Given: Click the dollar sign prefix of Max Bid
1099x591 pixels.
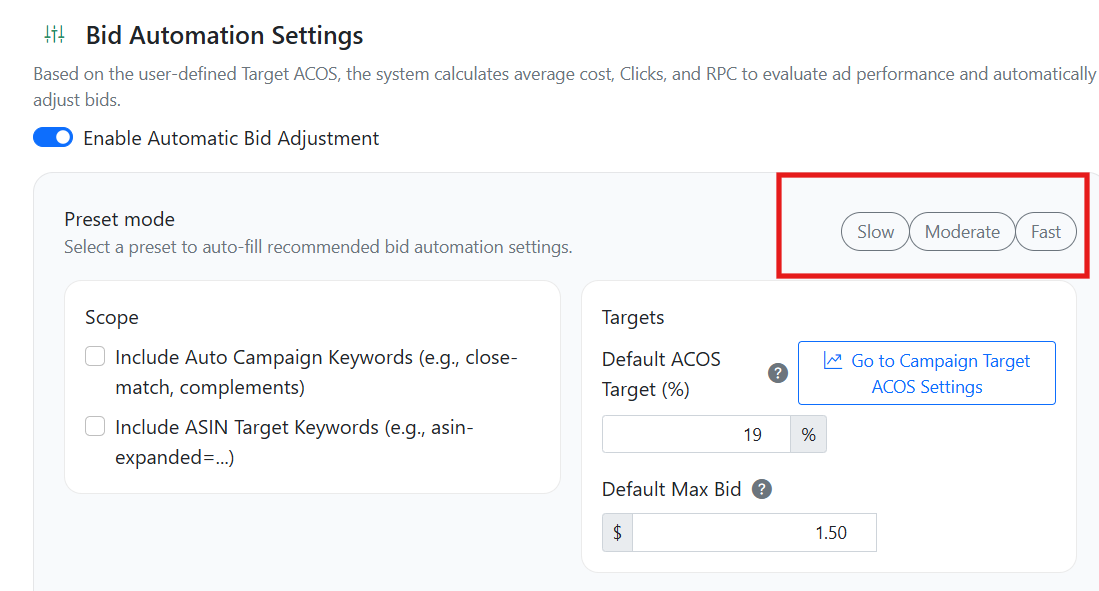Looking at the screenshot, I should coord(617,533).
